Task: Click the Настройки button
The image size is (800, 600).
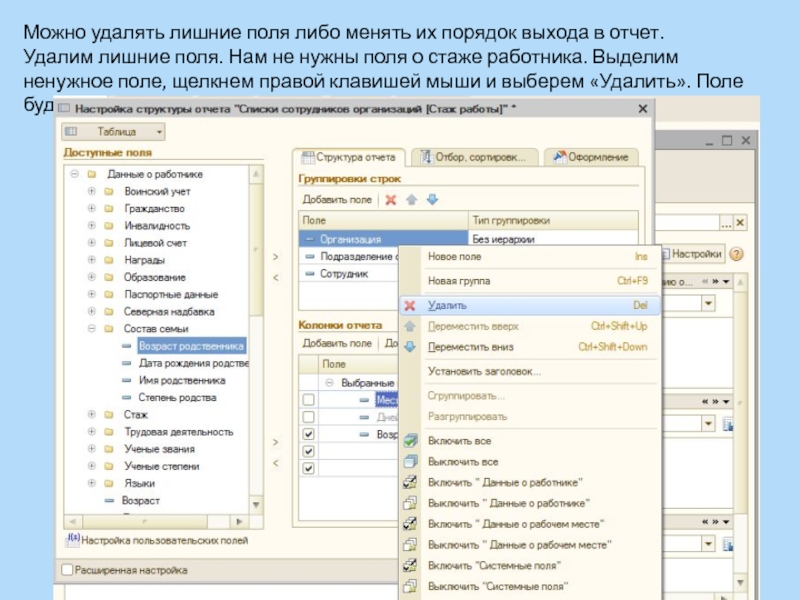Action: coord(694,254)
